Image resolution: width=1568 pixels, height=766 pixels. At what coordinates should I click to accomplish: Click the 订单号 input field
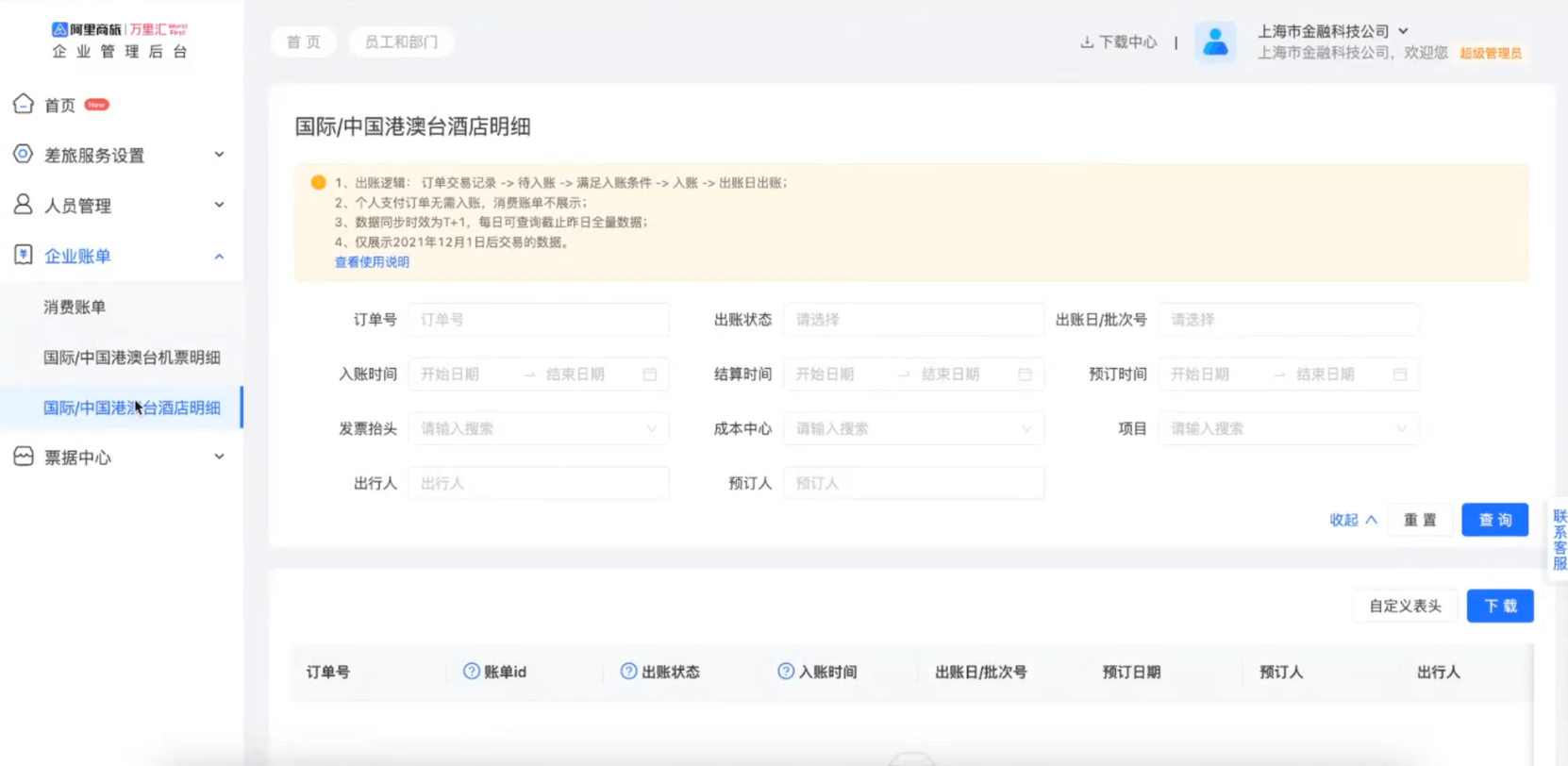coord(538,320)
